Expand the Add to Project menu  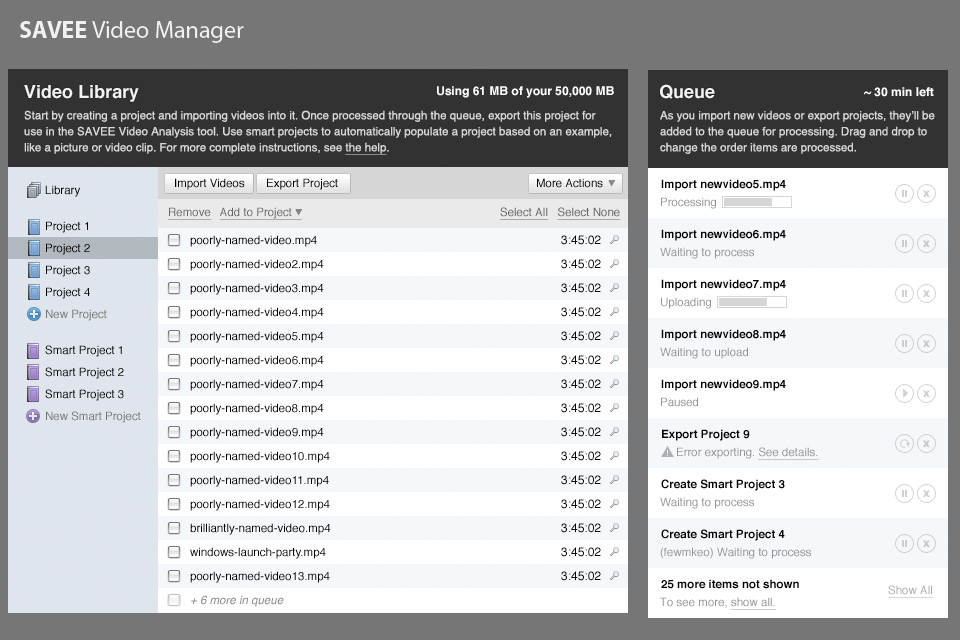click(x=261, y=212)
